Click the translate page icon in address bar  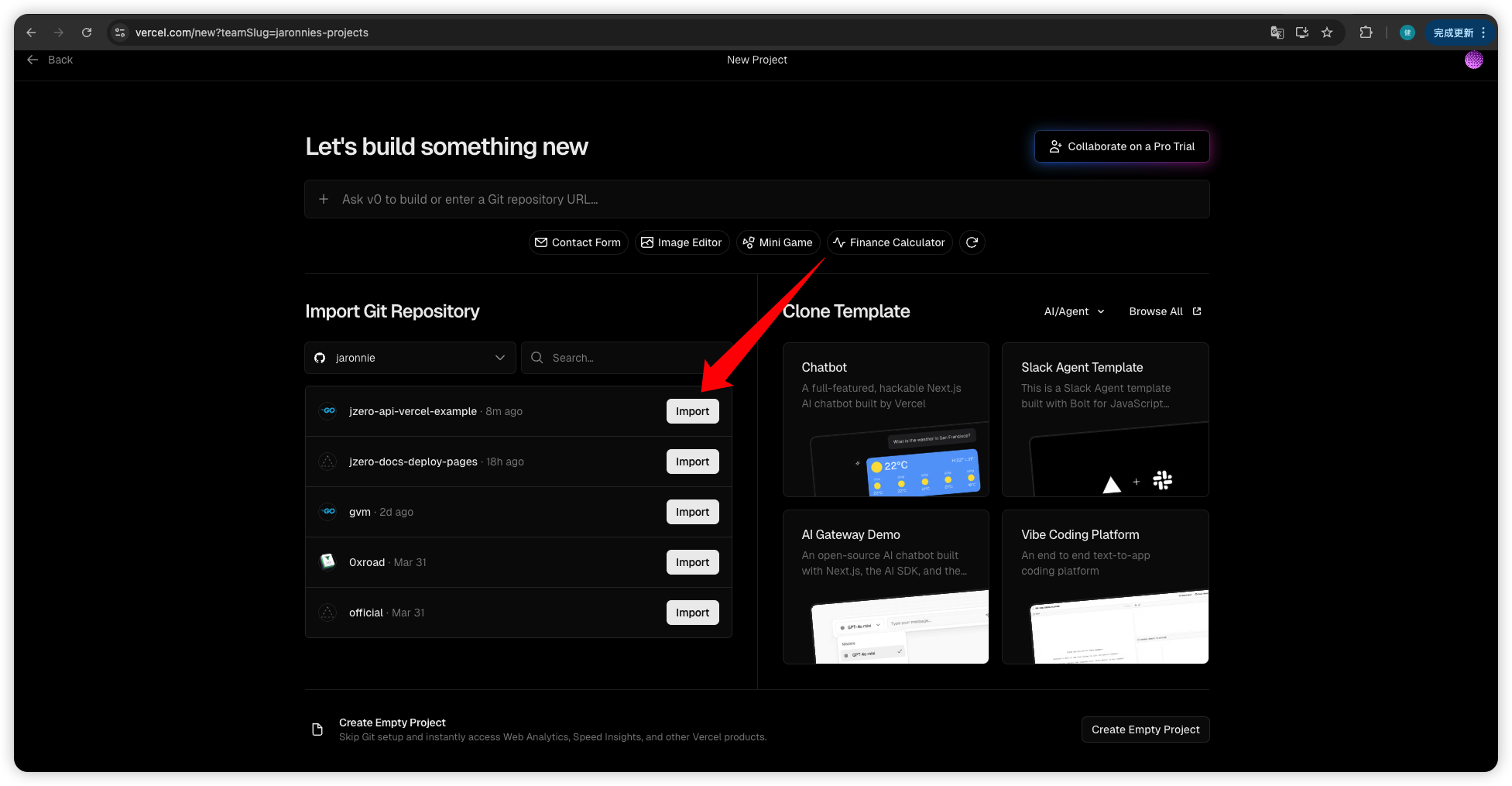tap(1277, 33)
